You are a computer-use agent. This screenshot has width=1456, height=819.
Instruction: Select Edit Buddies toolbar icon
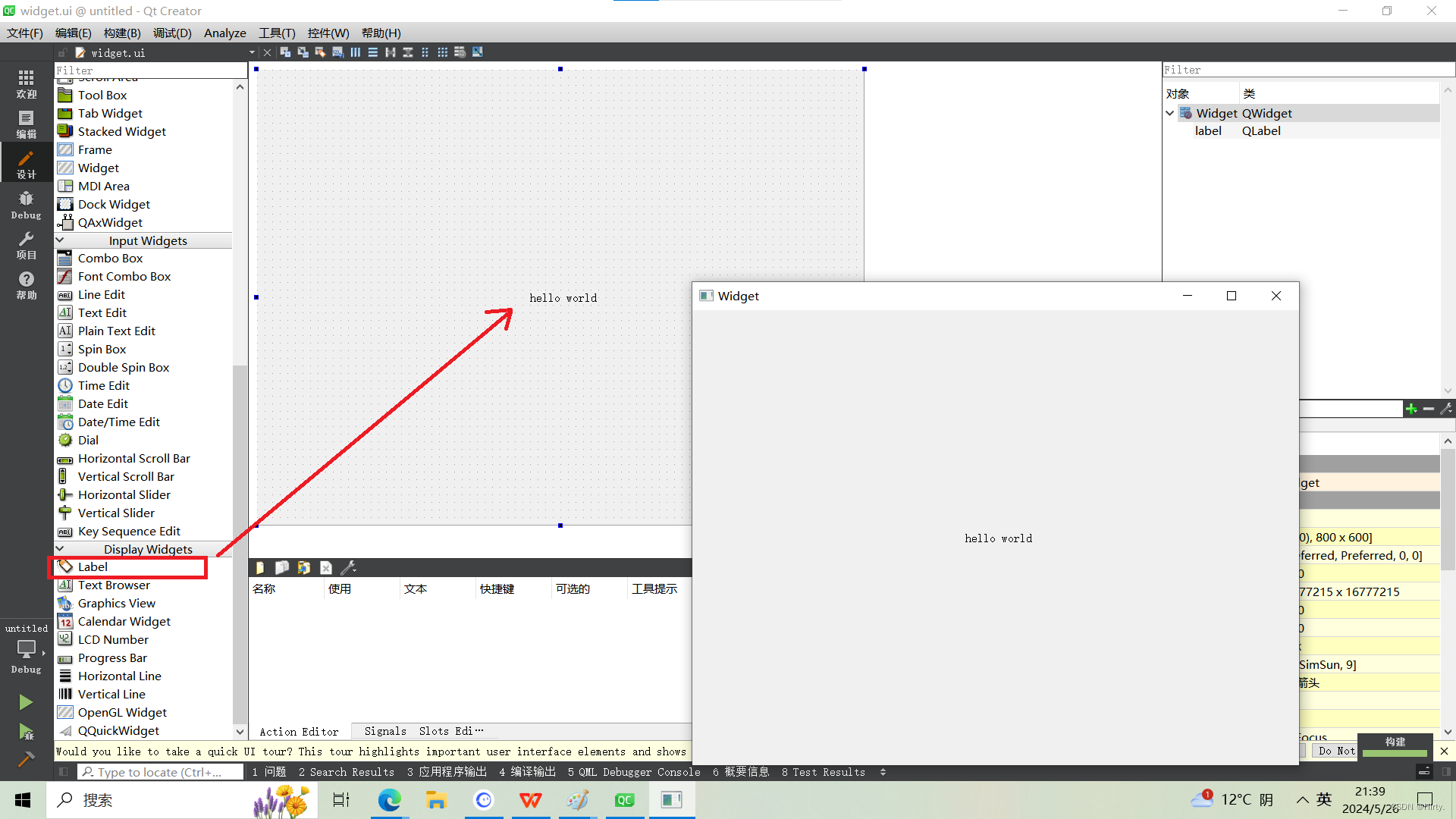click(321, 52)
